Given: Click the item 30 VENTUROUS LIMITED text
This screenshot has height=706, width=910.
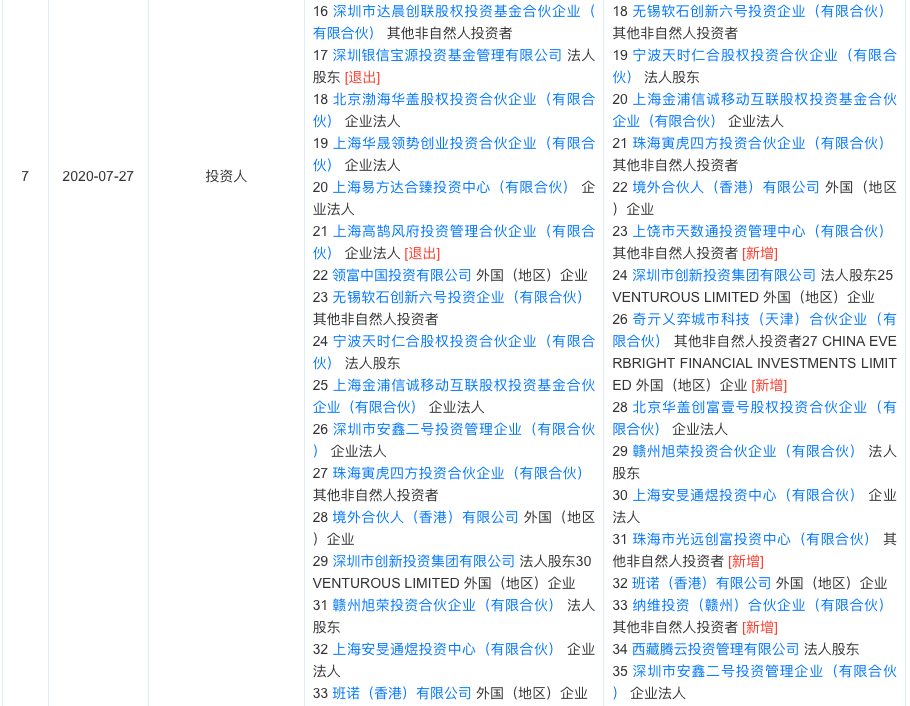Looking at the screenshot, I should [x=386, y=583].
